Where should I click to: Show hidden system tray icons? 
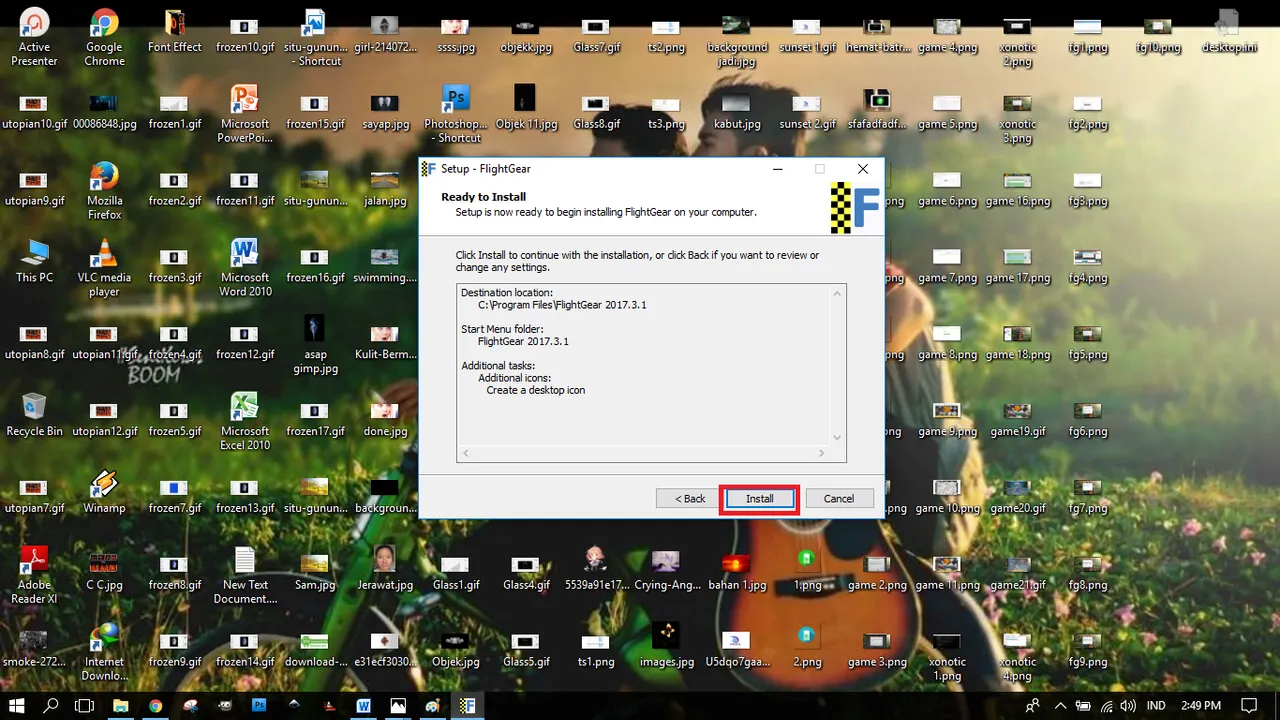pyautogui.click(x=1059, y=705)
